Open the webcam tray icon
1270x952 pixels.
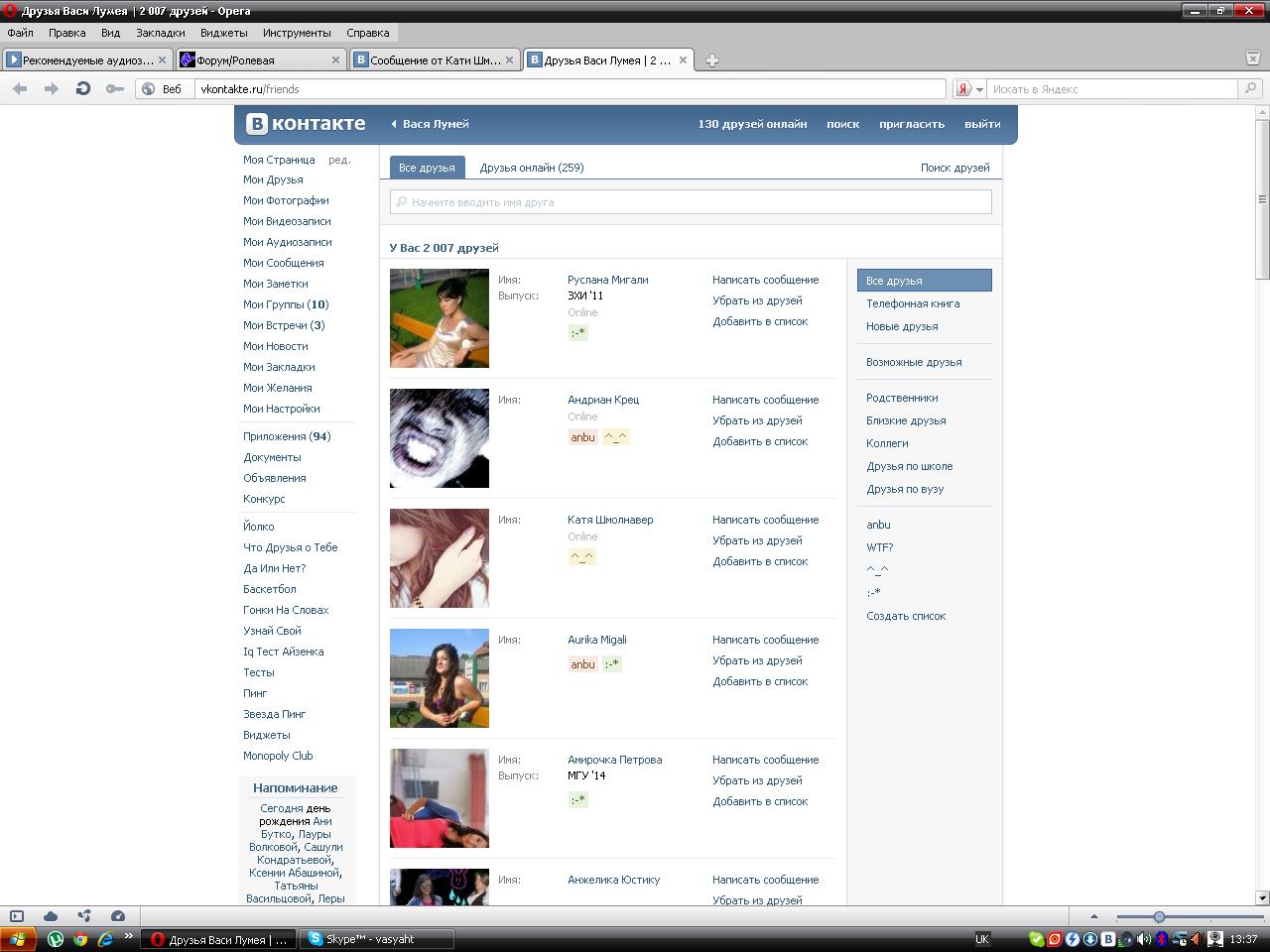pos(1214,939)
